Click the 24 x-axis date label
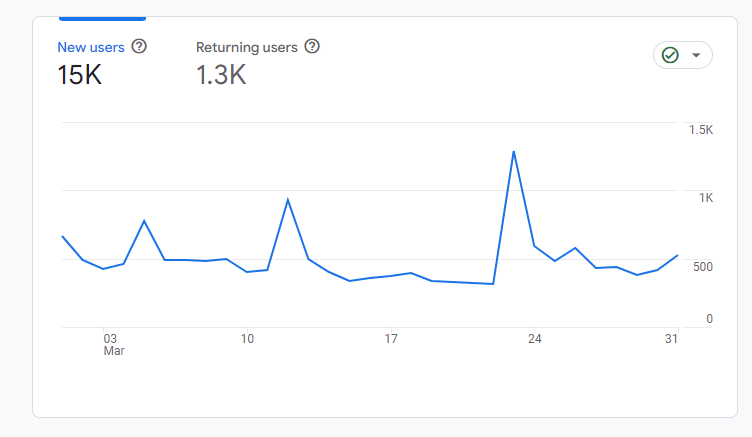 [535, 339]
